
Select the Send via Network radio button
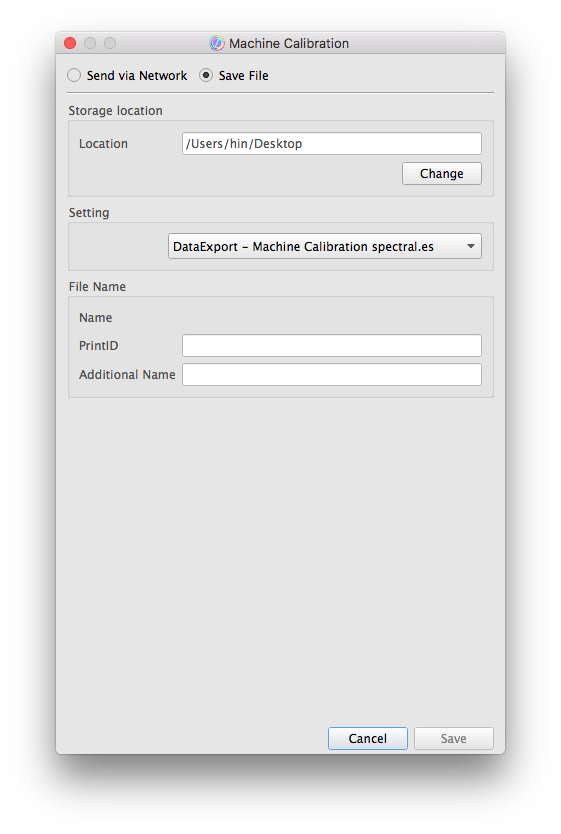[74, 76]
